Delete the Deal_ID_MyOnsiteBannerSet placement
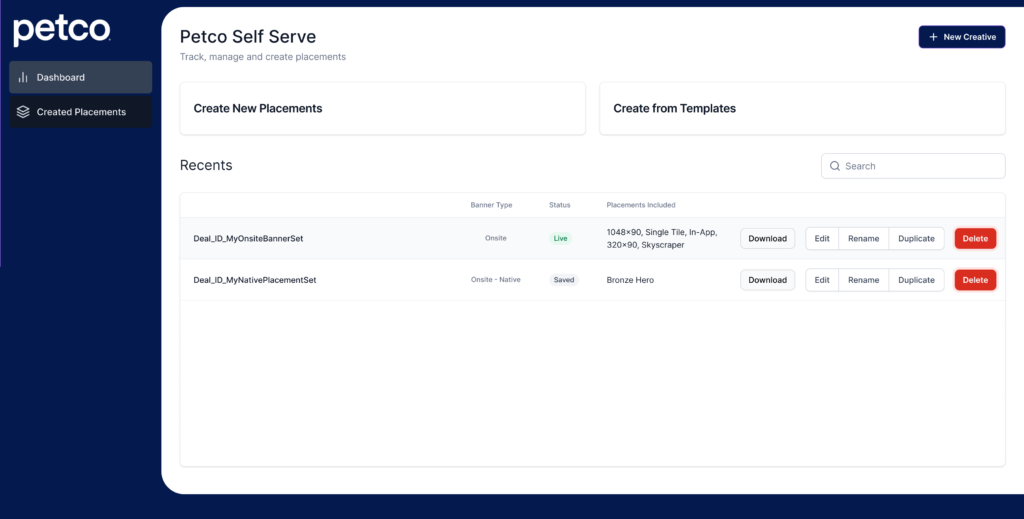Screen dimensions: 1024x519 [974, 238]
